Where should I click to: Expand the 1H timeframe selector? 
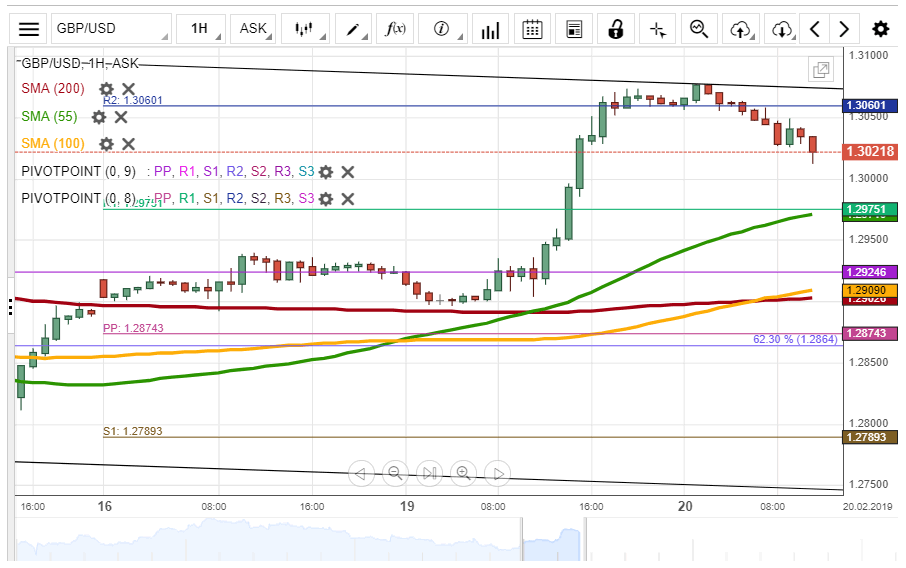pos(199,29)
